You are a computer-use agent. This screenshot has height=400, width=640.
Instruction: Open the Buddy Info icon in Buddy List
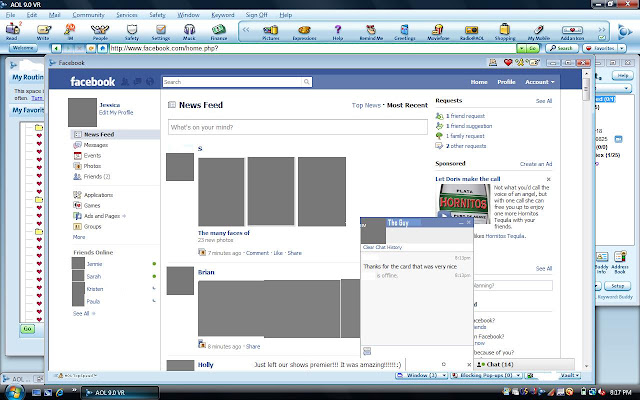602,262
